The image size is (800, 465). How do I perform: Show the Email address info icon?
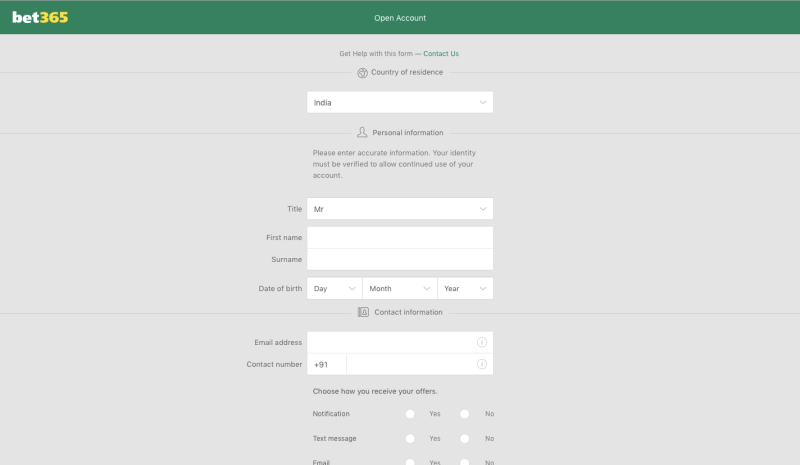tap(482, 342)
